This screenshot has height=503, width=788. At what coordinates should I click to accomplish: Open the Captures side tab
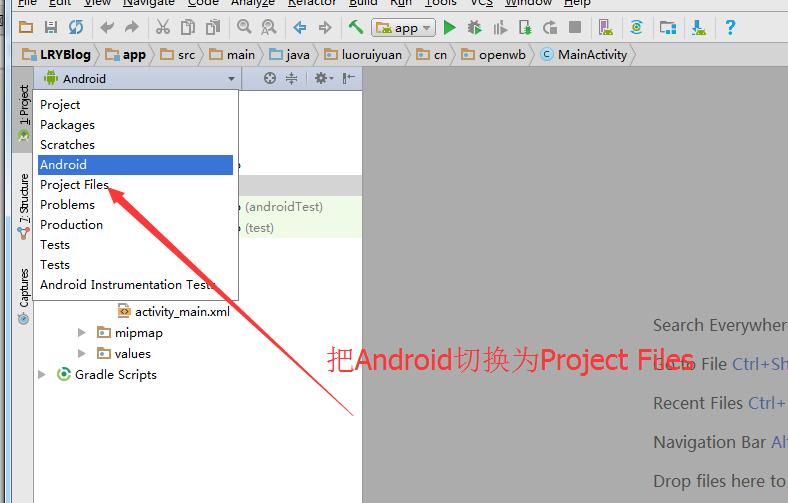[24, 296]
